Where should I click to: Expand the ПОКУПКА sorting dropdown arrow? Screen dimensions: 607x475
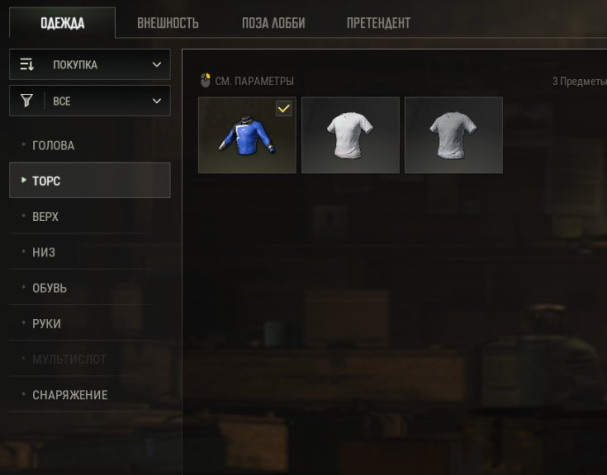pos(157,64)
